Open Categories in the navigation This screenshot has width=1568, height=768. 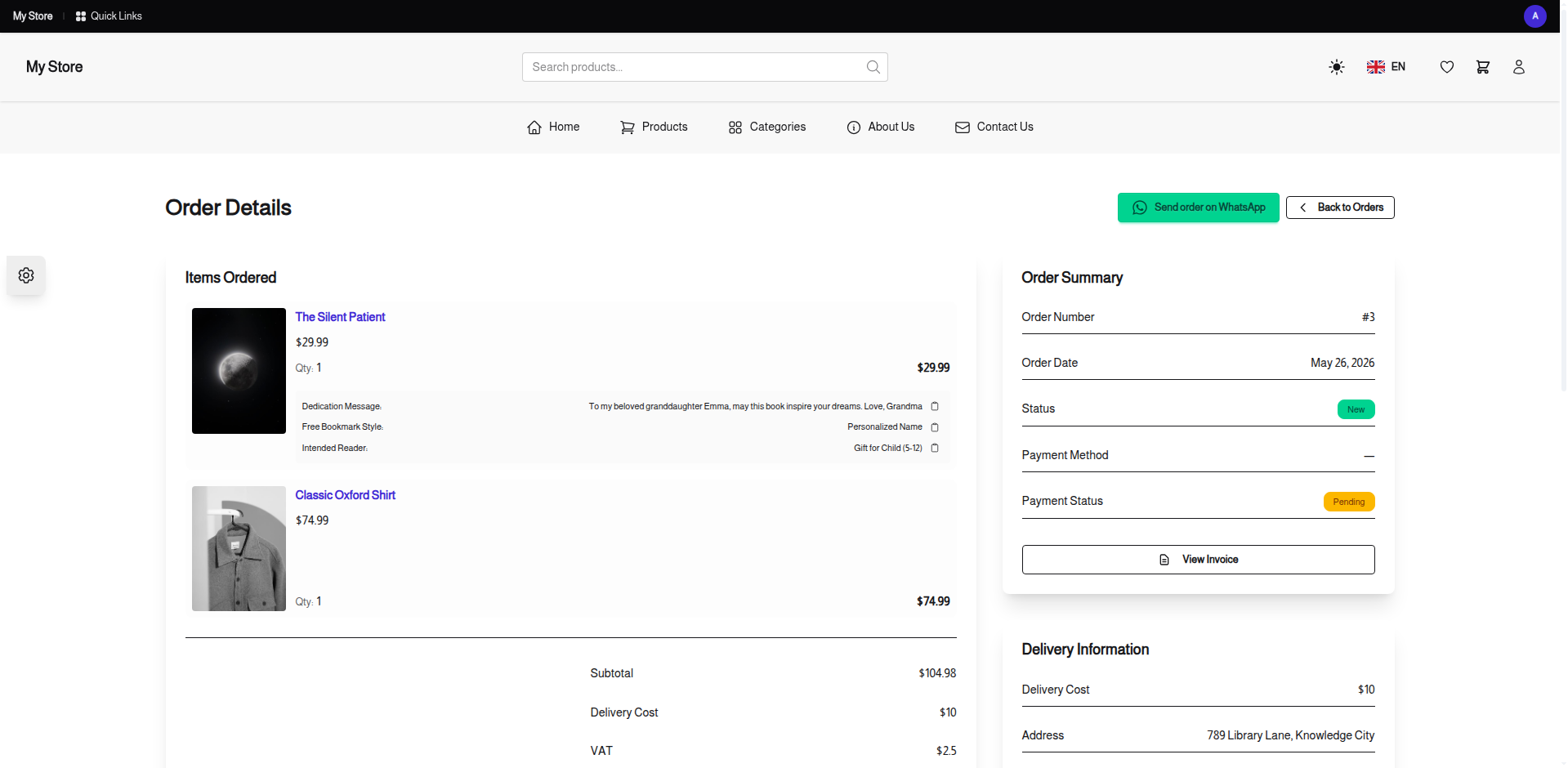766,127
